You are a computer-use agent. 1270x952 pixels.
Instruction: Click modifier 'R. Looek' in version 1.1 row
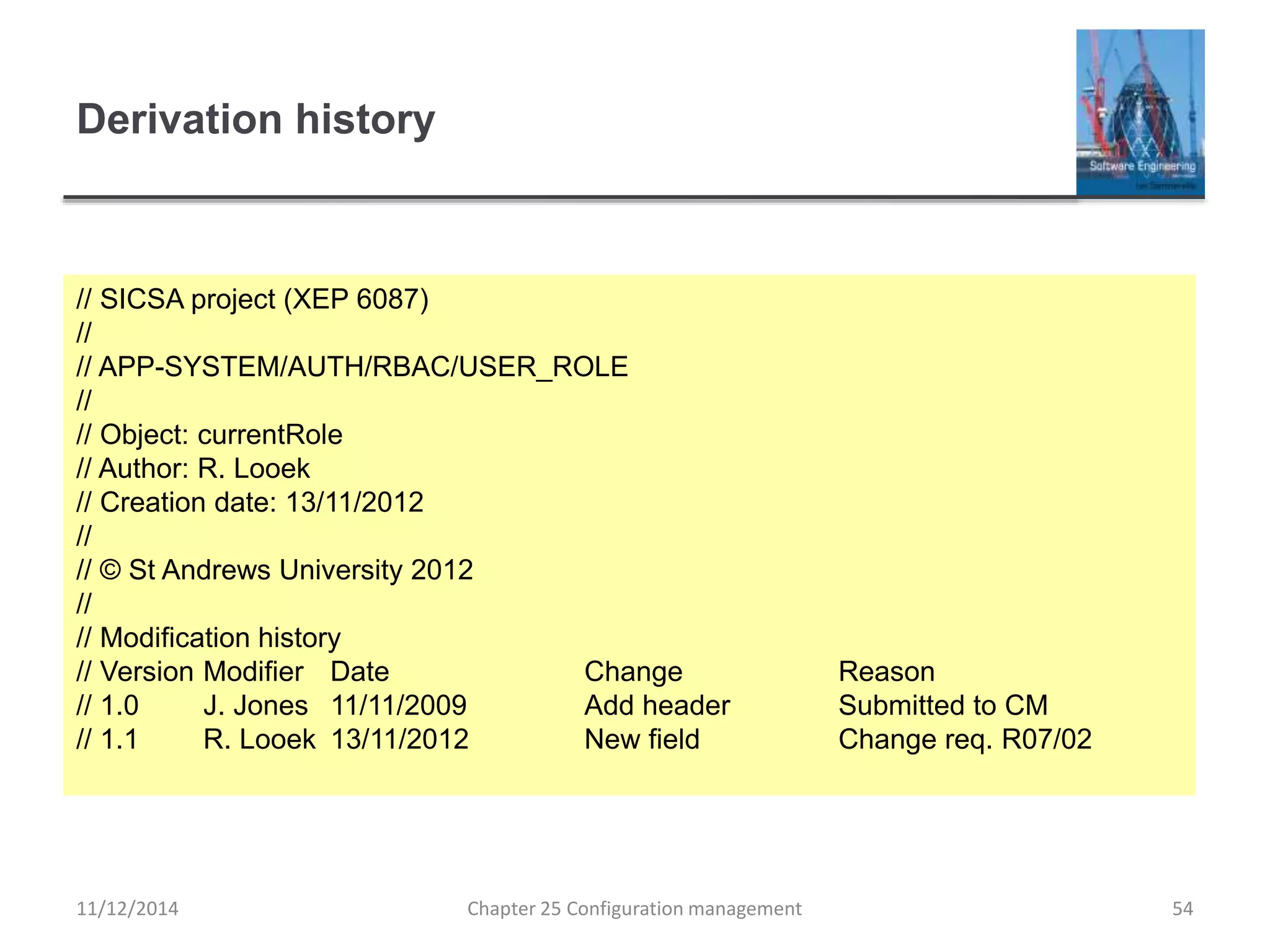pyautogui.click(x=259, y=739)
